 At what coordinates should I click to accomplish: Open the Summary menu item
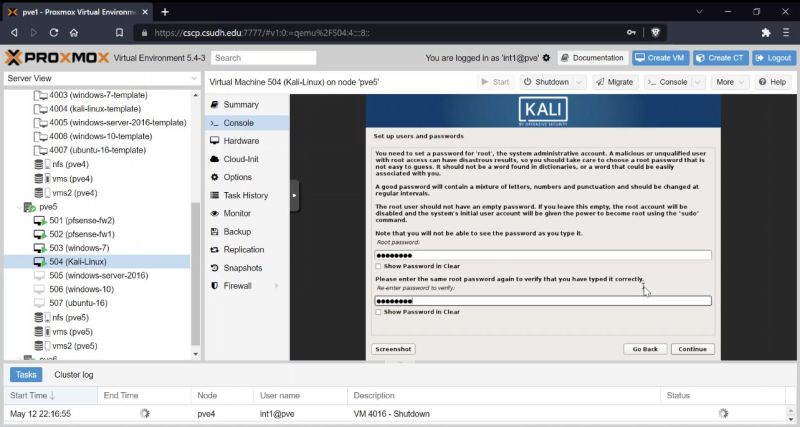[247, 105]
